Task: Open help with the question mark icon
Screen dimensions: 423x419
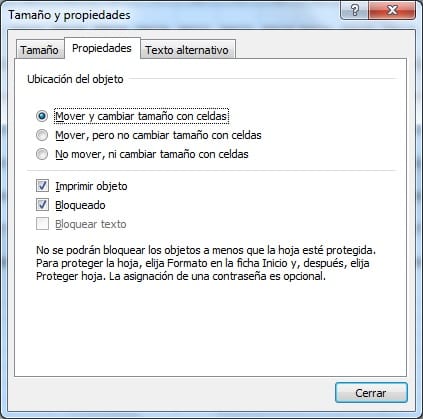Action: [355, 10]
